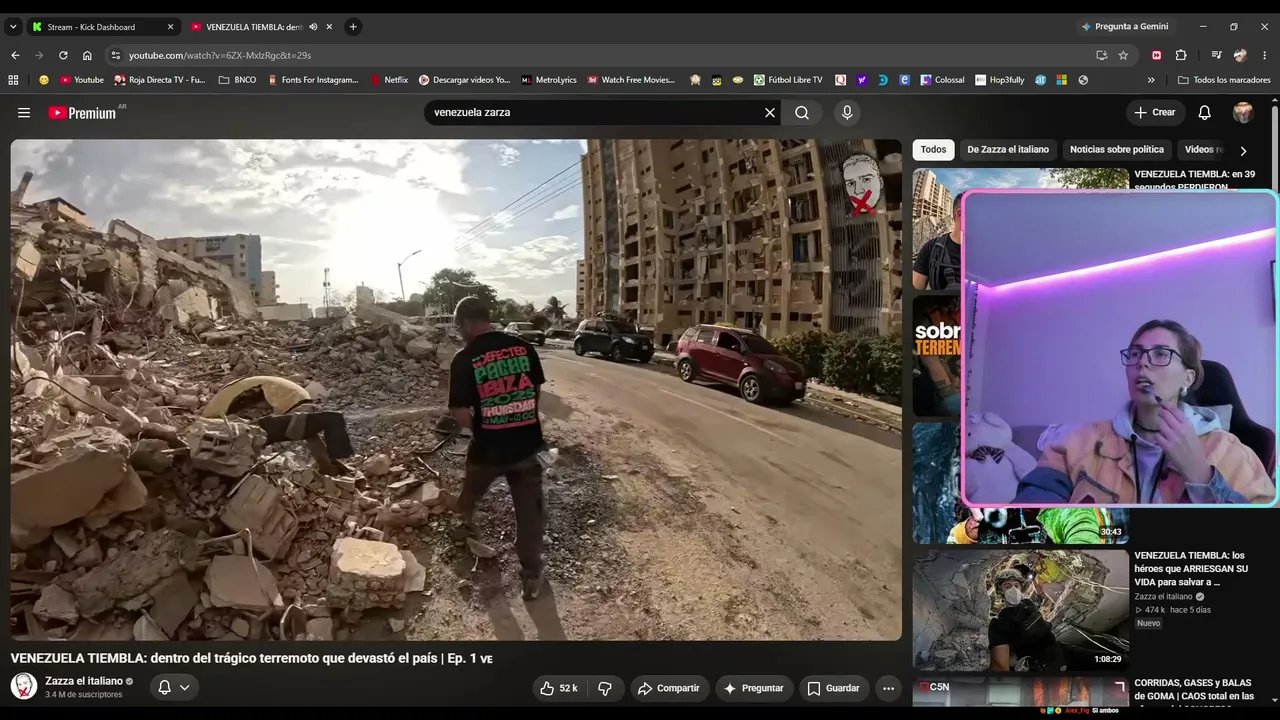Expand the tab search dropdown
Screen dimensions: 1280x720
(13, 27)
